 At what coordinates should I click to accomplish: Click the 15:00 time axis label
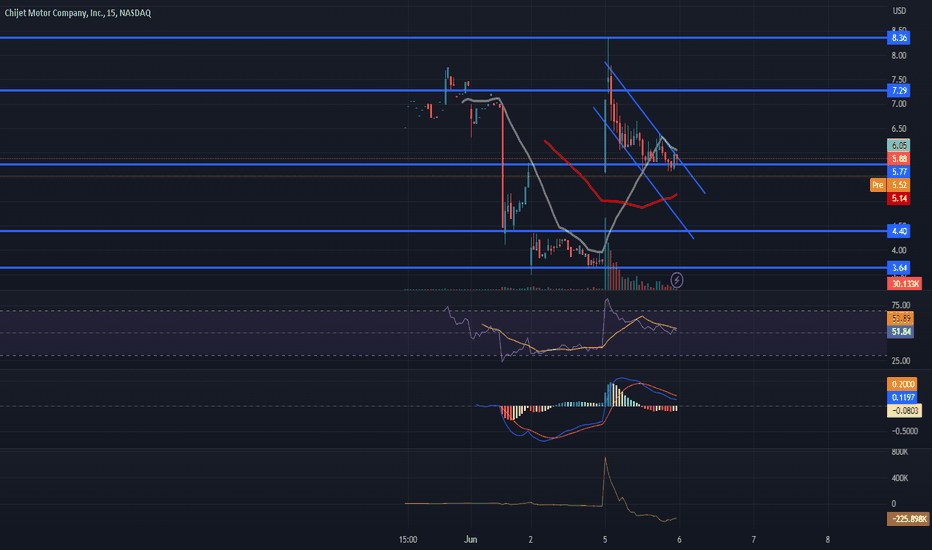pyautogui.click(x=408, y=540)
